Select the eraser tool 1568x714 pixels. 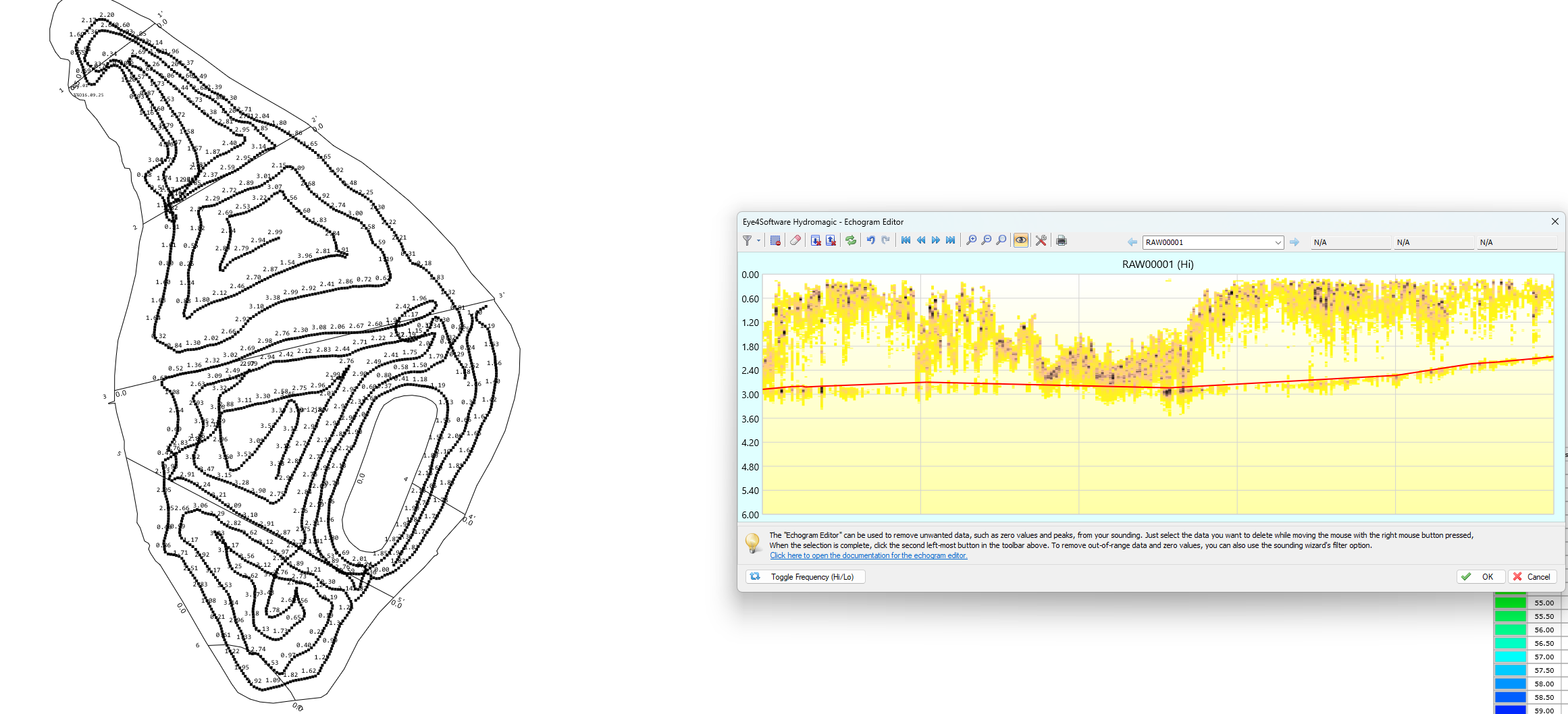[x=795, y=241]
